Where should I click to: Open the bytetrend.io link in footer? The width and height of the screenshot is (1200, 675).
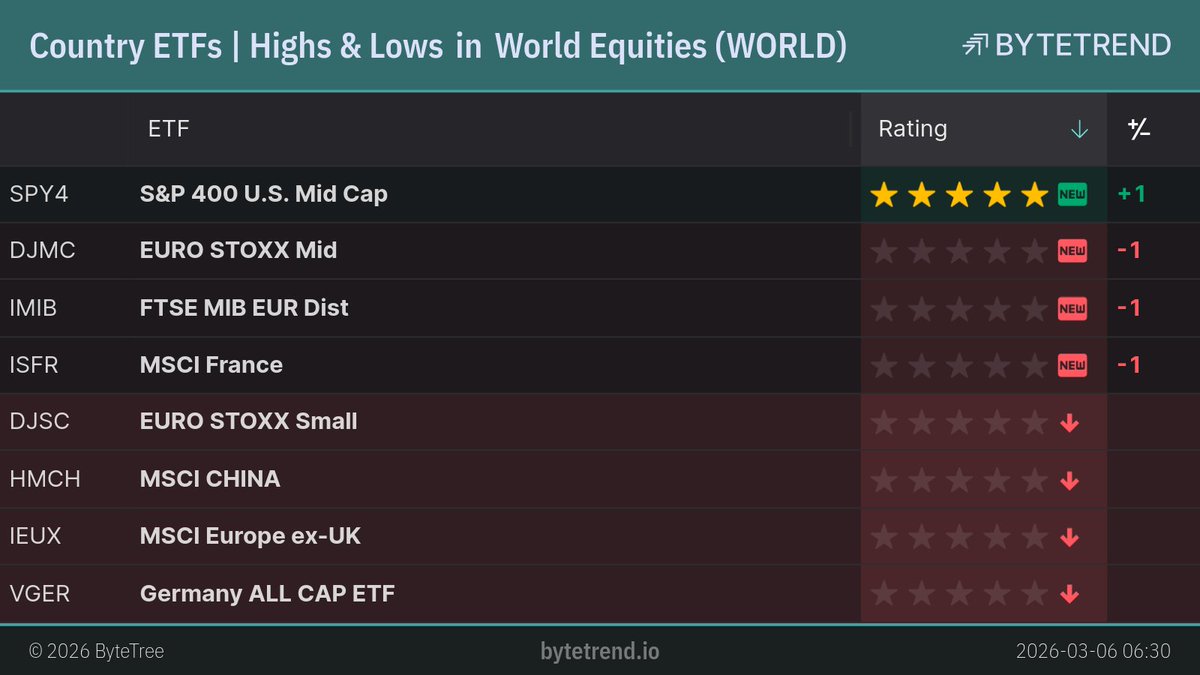(x=599, y=651)
